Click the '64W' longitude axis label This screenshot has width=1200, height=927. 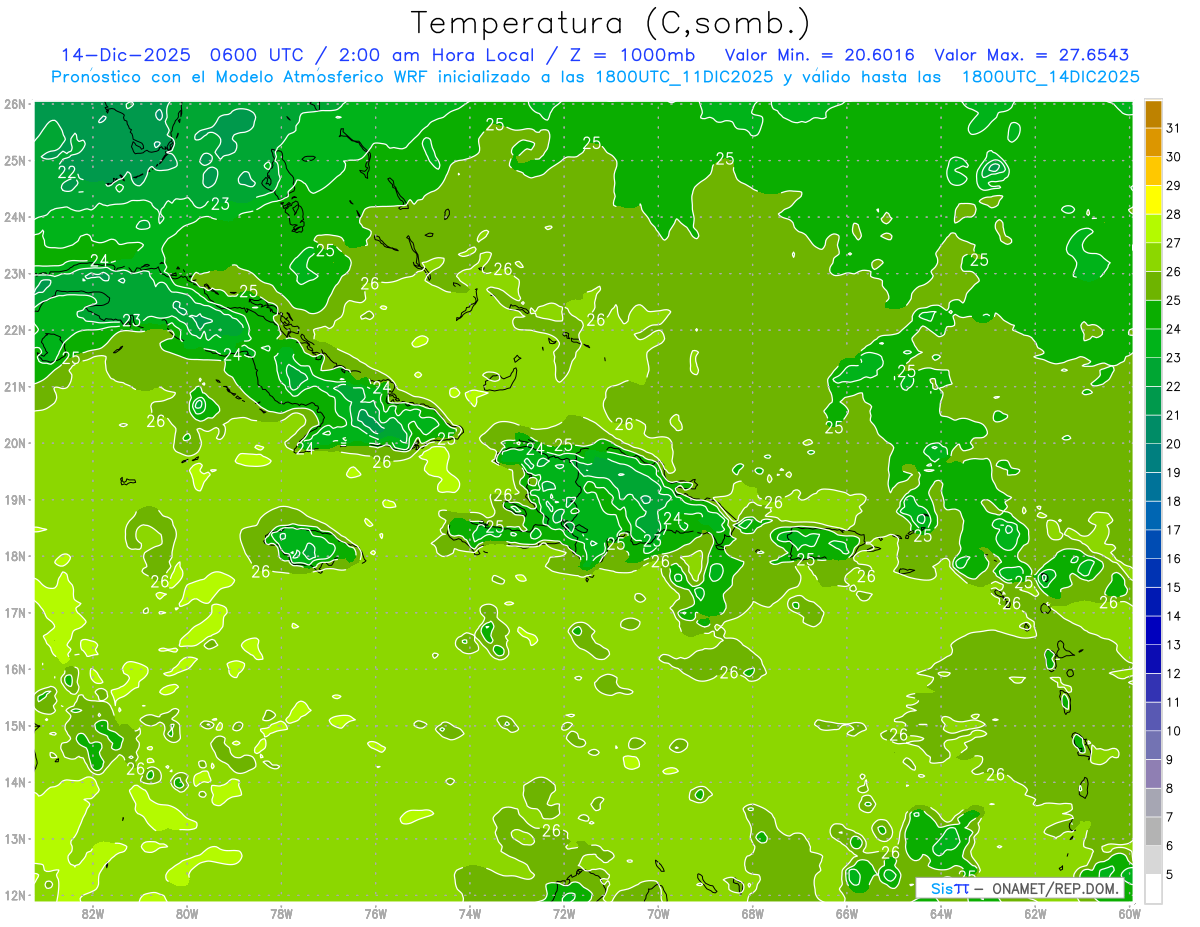coord(940,913)
